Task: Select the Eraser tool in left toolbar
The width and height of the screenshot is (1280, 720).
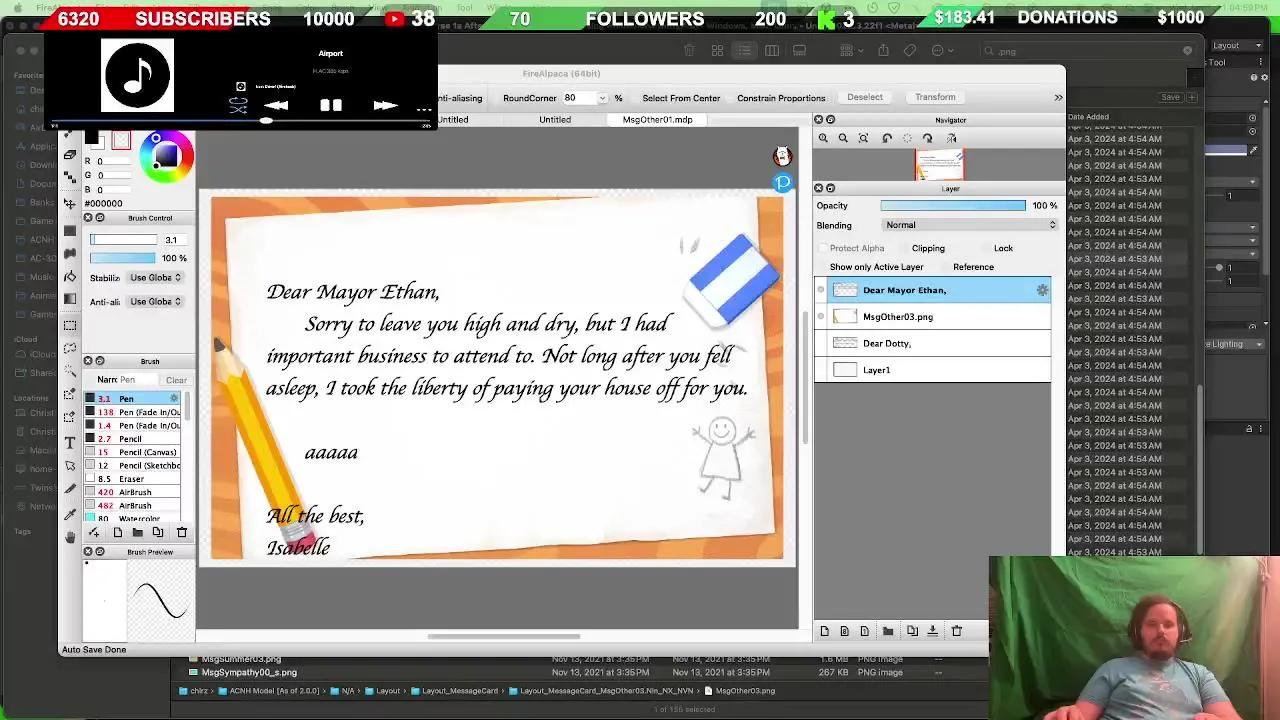Action: pos(70,155)
